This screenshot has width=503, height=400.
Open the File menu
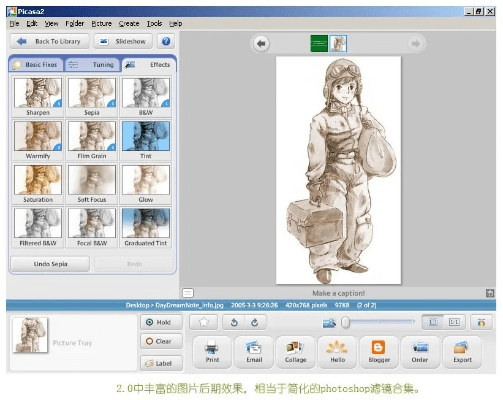tap(14, 24)
